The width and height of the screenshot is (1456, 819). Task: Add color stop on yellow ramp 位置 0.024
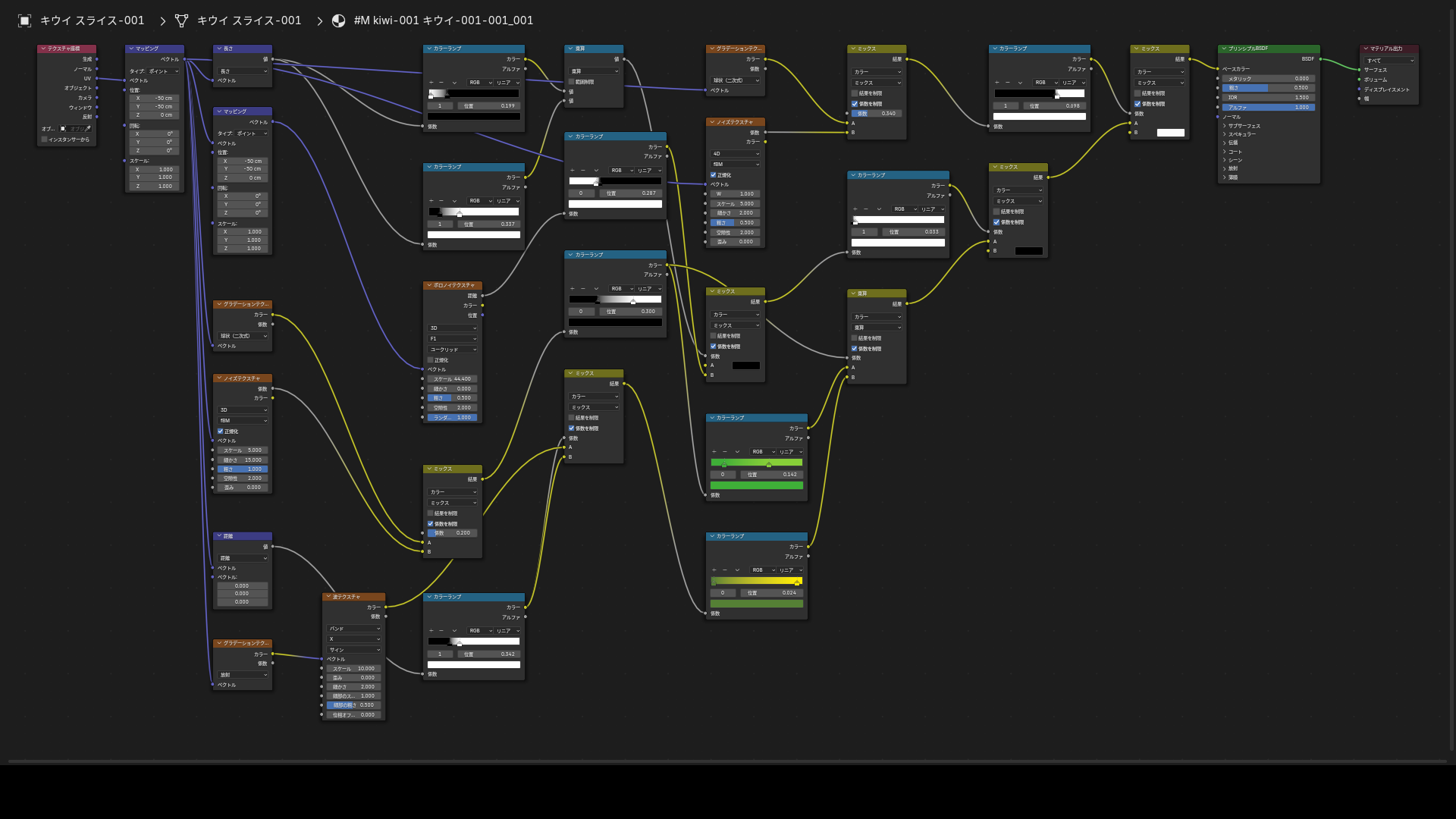(x=714, y=570)
